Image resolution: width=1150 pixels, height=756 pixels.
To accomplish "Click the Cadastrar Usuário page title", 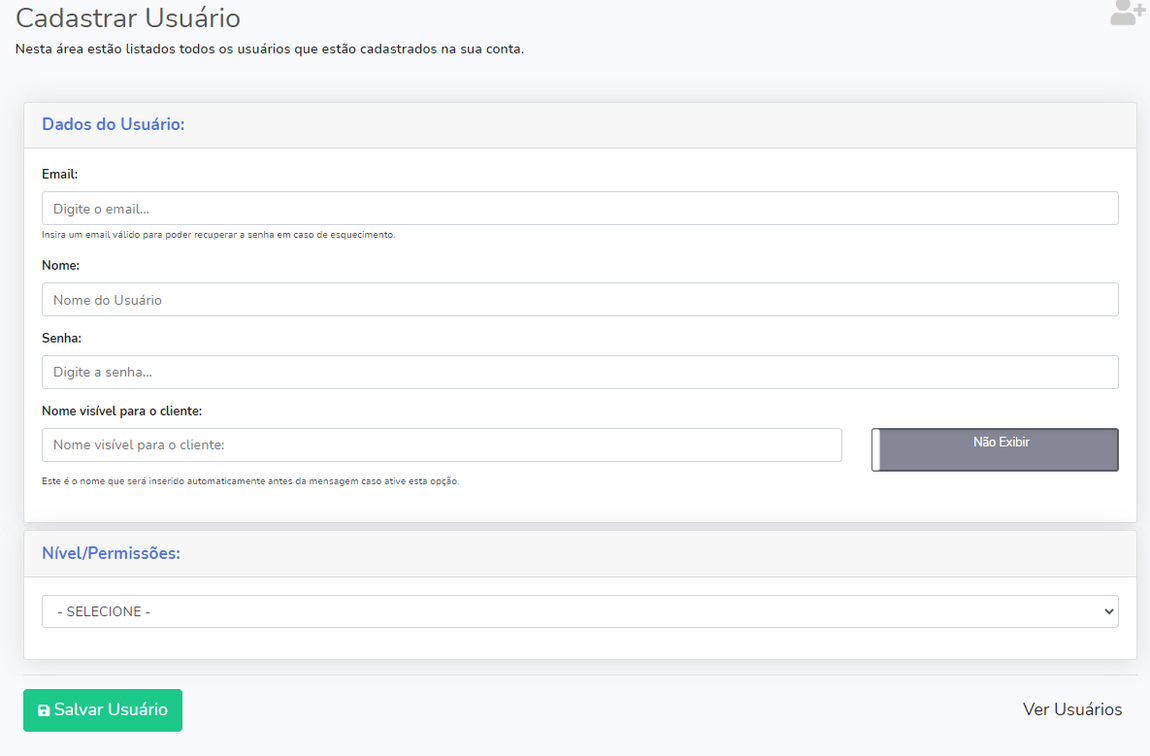I will (x=128, y=18).
